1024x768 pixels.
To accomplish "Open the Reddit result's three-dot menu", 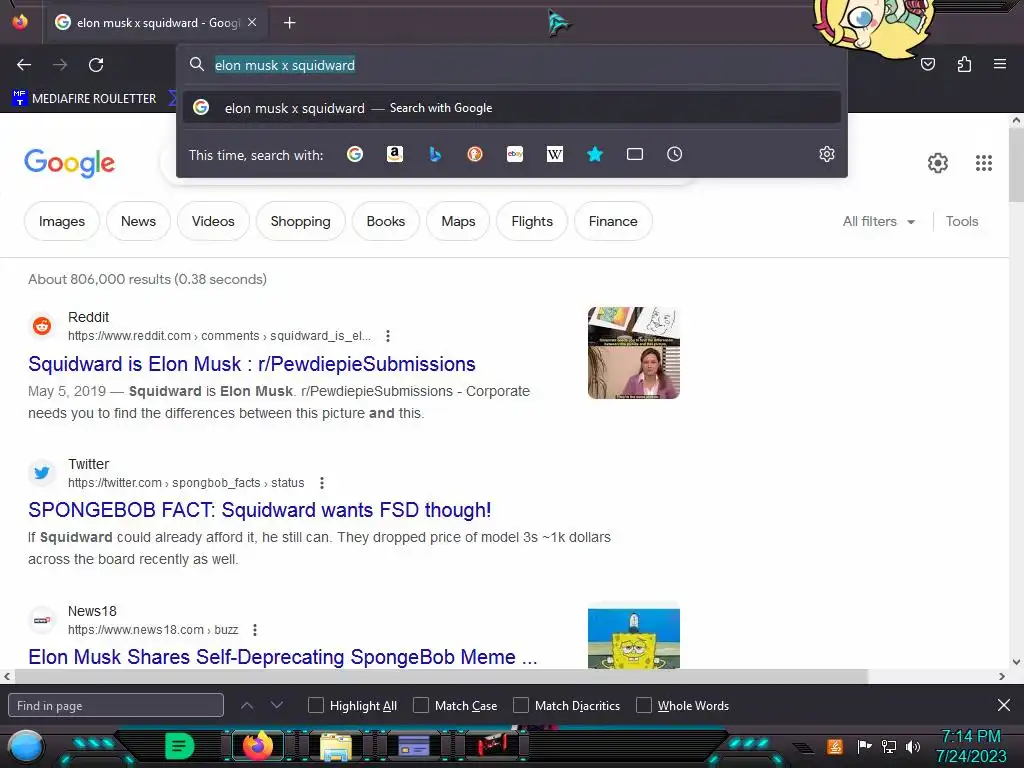I will pyautogui.click(x=388, y=336).
